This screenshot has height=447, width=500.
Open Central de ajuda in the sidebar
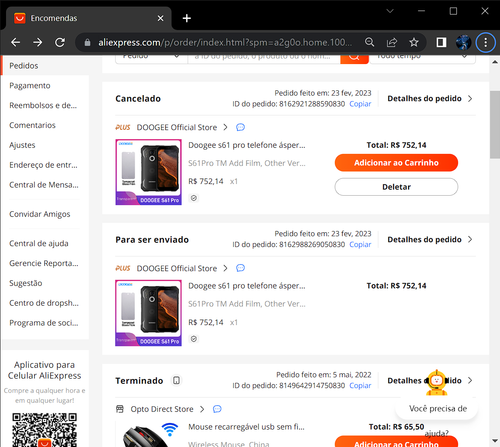[x=39, y=243]
